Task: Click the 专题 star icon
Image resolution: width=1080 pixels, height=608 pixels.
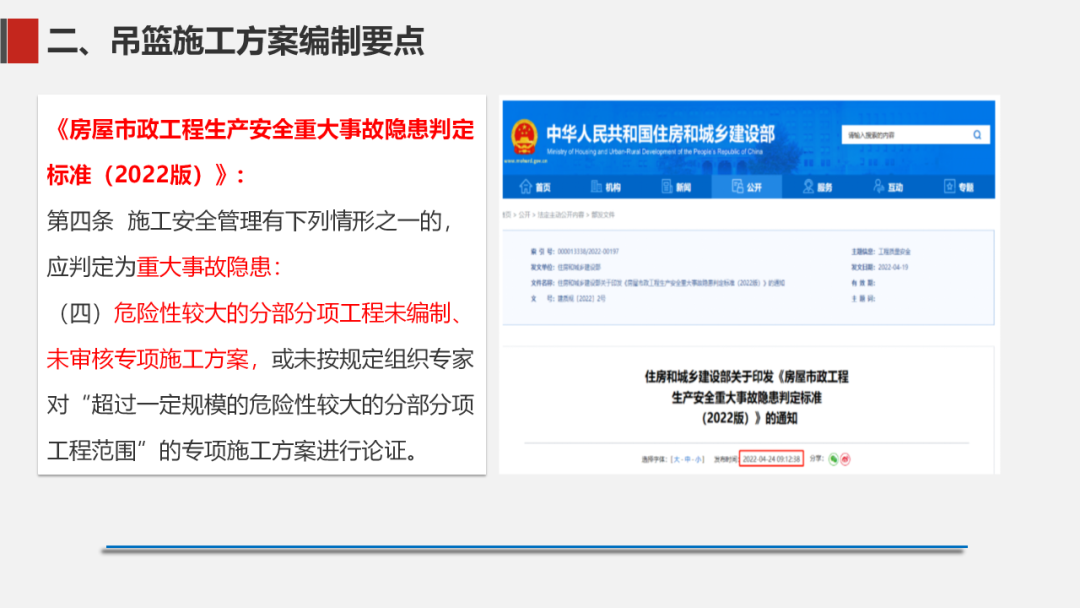Action: tap(948, 187)
